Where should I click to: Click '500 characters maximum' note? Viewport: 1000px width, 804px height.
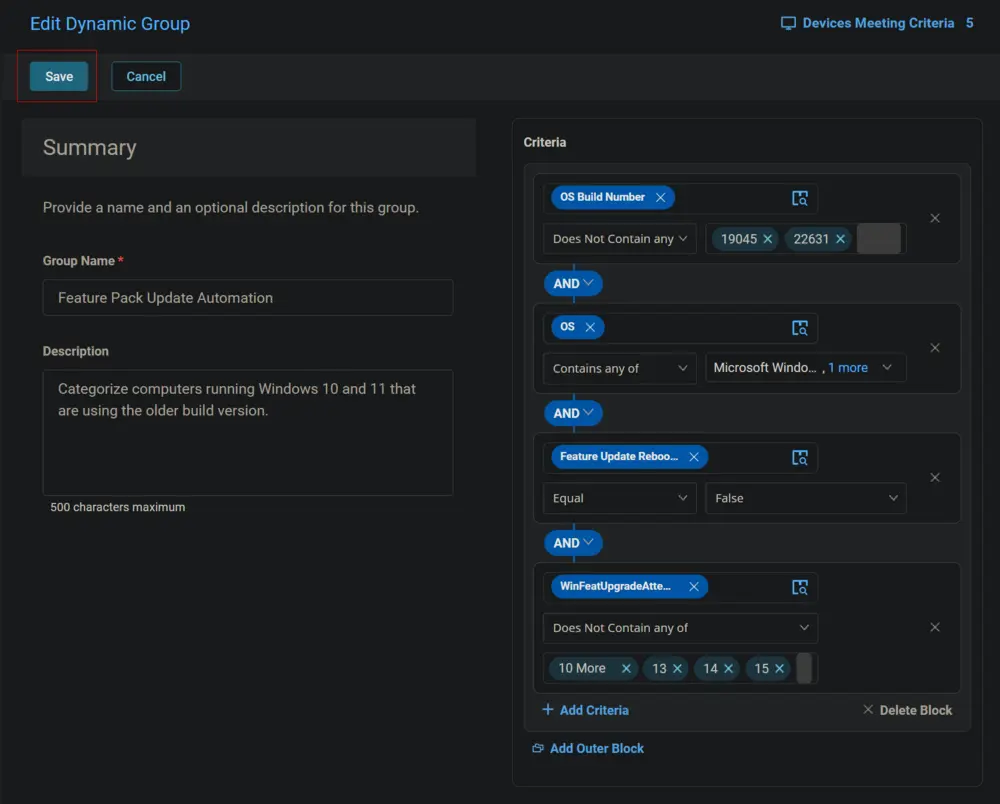click(x=118, y=508)
